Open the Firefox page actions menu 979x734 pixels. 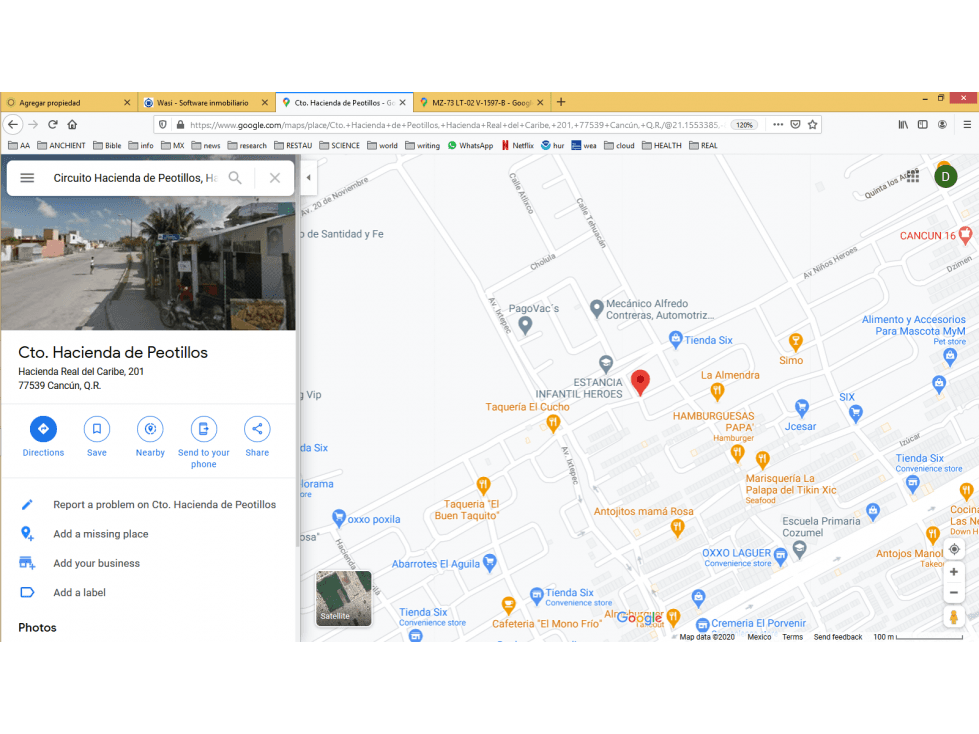(x=778, y=125)
